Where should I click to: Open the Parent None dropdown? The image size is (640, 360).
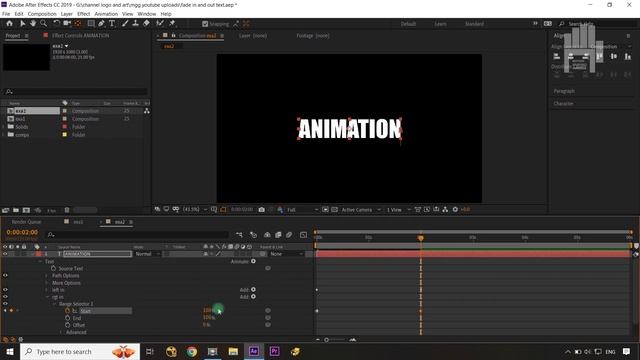click(x=287, y=254)
